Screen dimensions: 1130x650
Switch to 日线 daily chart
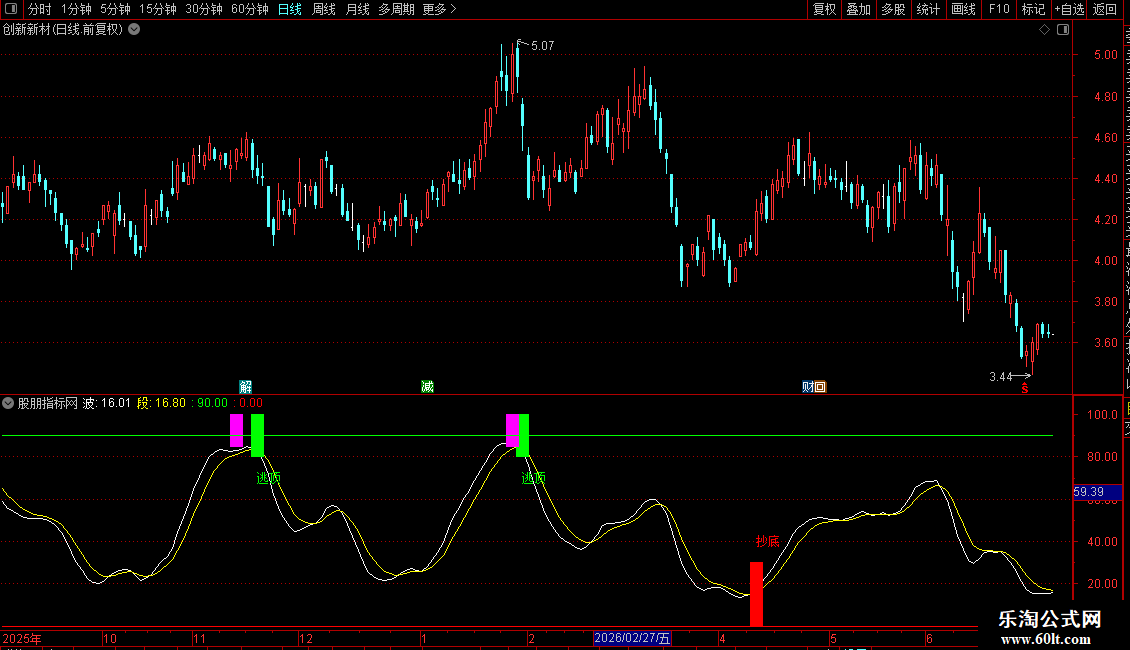click(x=290, y=9)
